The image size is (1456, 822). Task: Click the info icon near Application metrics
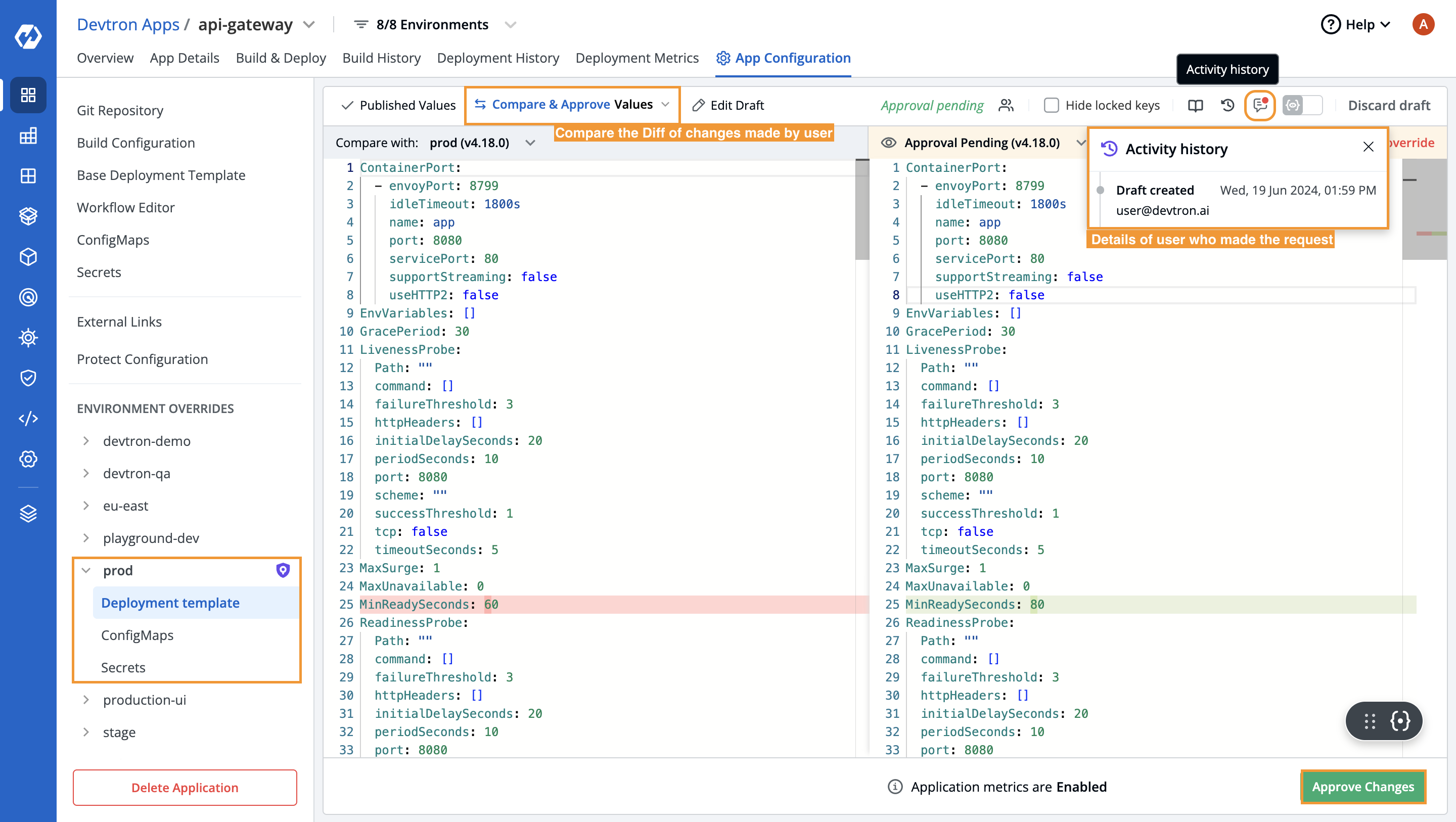tap(895, 787)
